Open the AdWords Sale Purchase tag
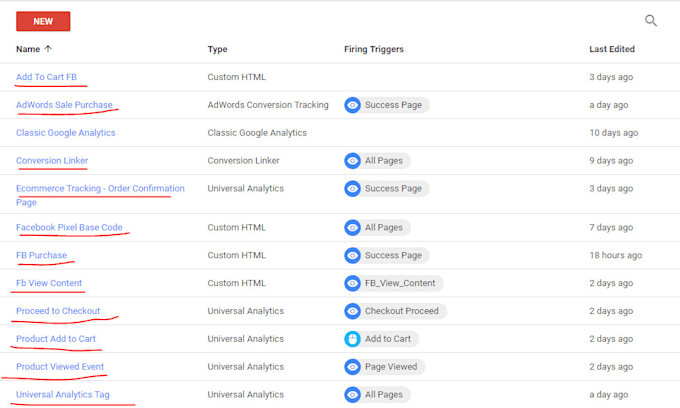Viewport: 680px width, 408px height. point(64,105)
